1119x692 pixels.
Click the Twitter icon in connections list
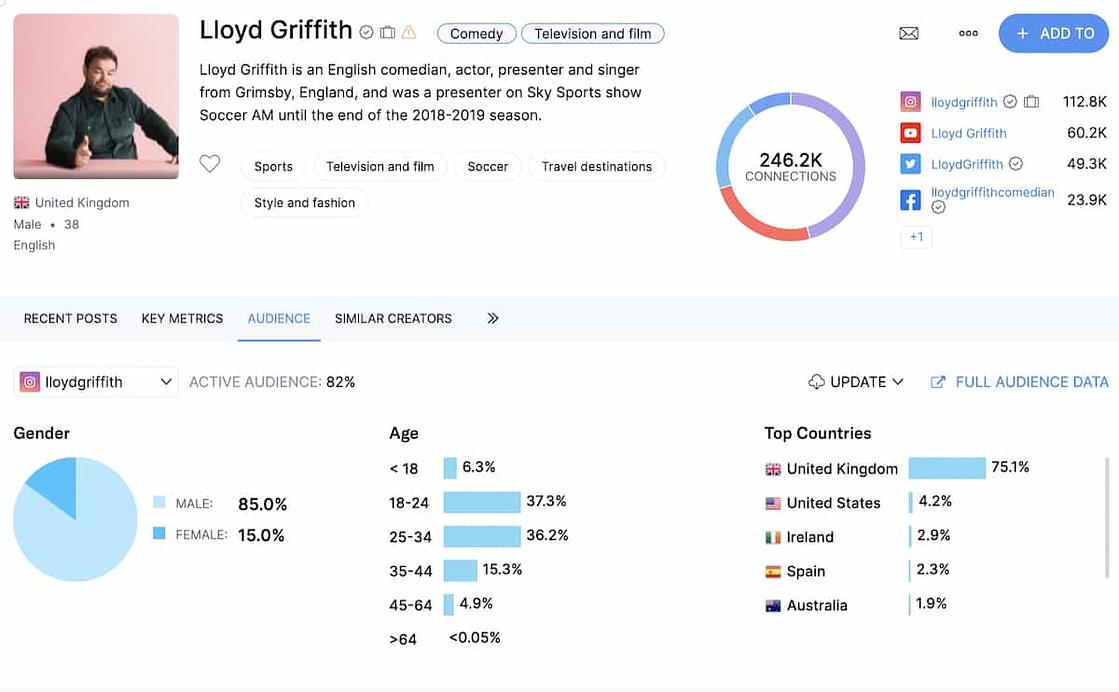pos(910,164)
